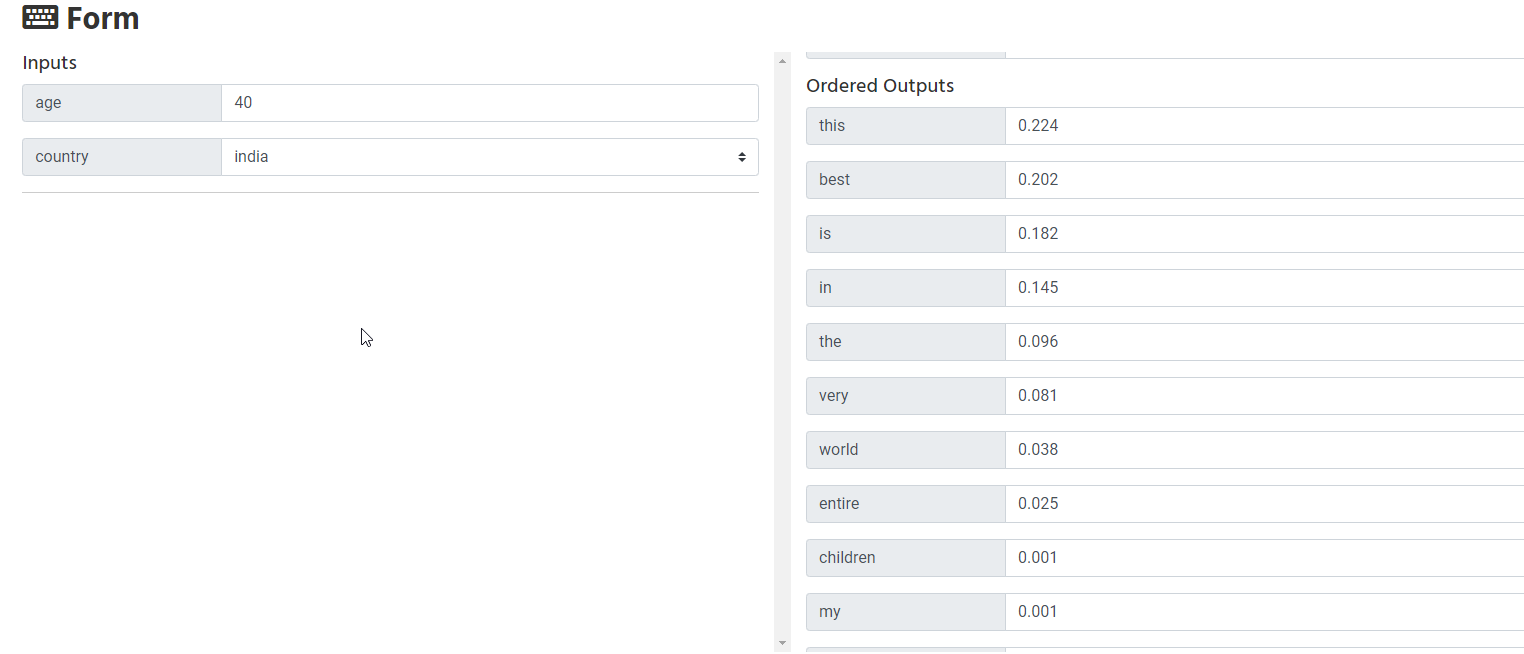
Task: Click the scrollbar up arrow
Action: click(782, 60)
